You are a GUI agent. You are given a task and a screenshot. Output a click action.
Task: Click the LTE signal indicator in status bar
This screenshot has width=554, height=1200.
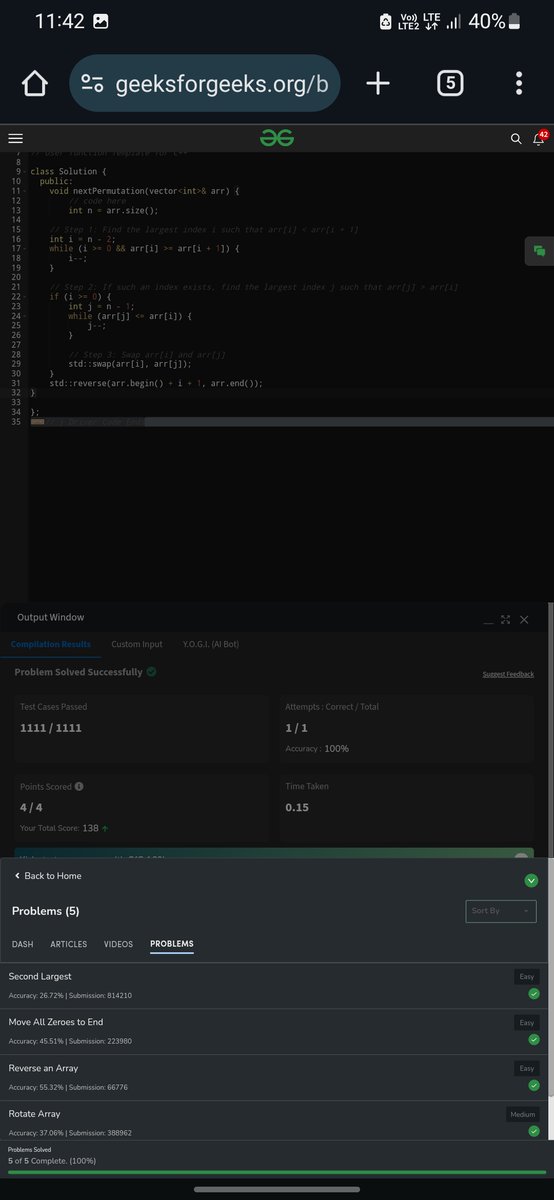tap(431, 21)
